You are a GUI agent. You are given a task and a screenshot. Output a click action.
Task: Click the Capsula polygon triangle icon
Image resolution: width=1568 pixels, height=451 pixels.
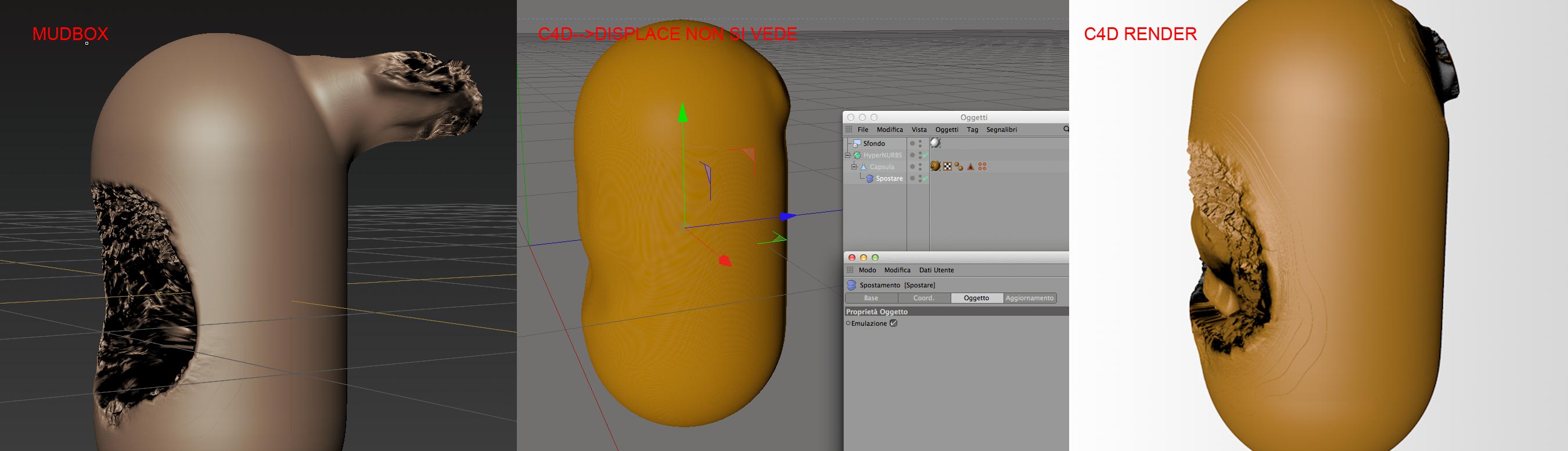863,167
